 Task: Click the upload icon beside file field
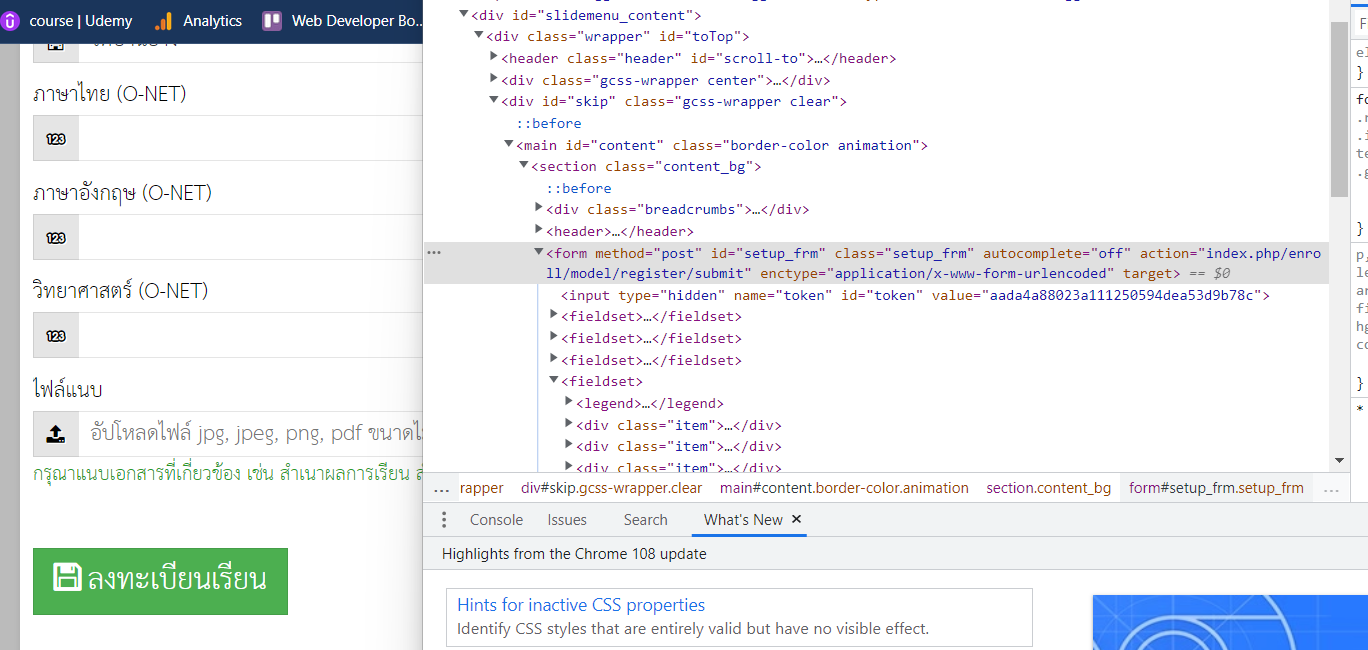[x=56, y=433]
